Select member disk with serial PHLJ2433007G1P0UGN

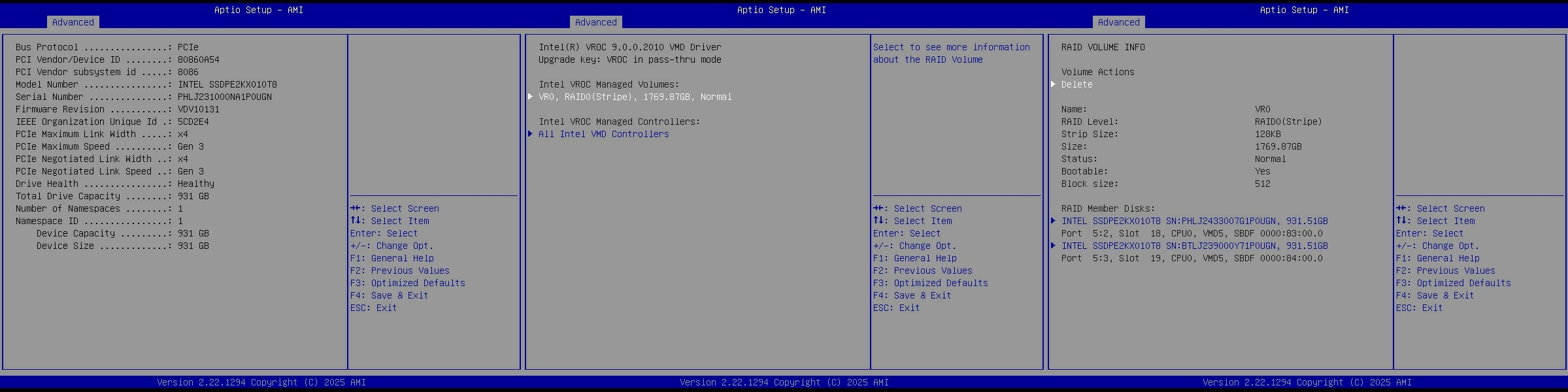(x=1194, y=221)
